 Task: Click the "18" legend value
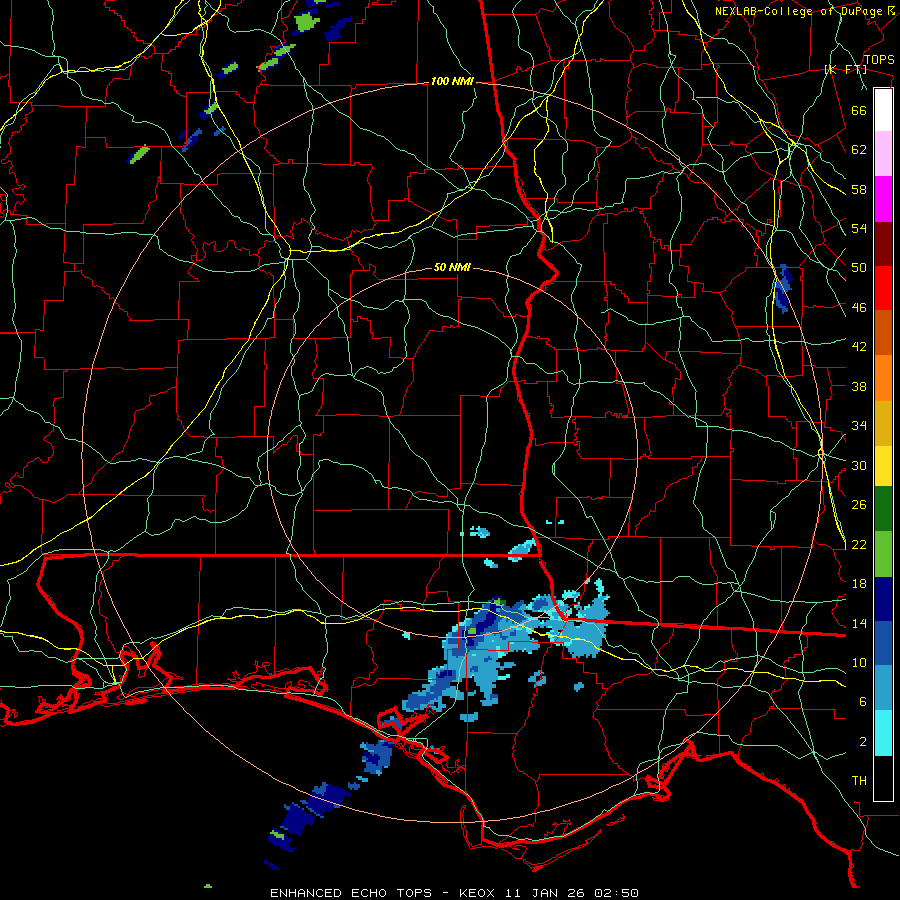tap(859, 584)
